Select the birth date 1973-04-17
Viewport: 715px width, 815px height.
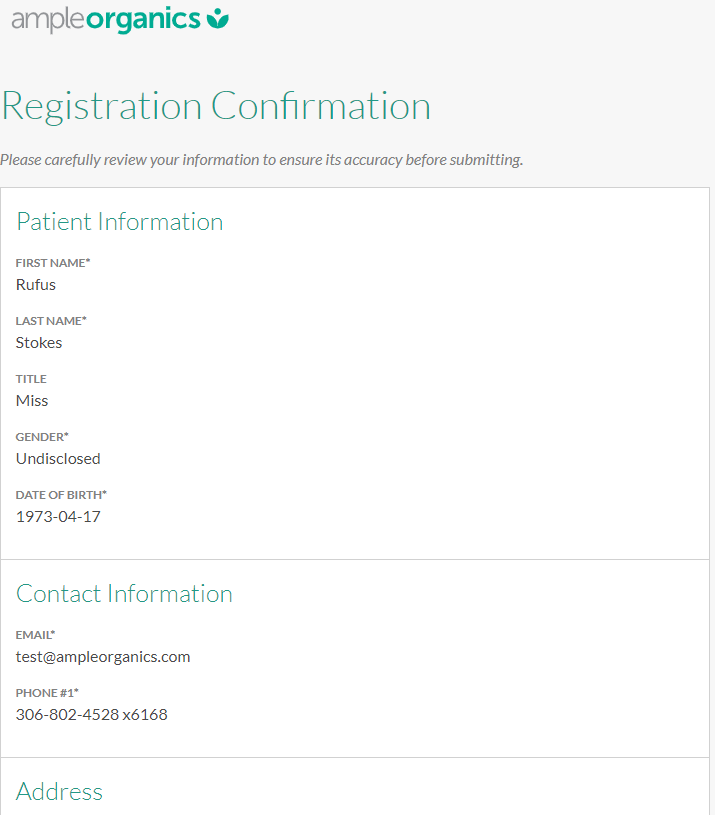(x=58, y=517)
